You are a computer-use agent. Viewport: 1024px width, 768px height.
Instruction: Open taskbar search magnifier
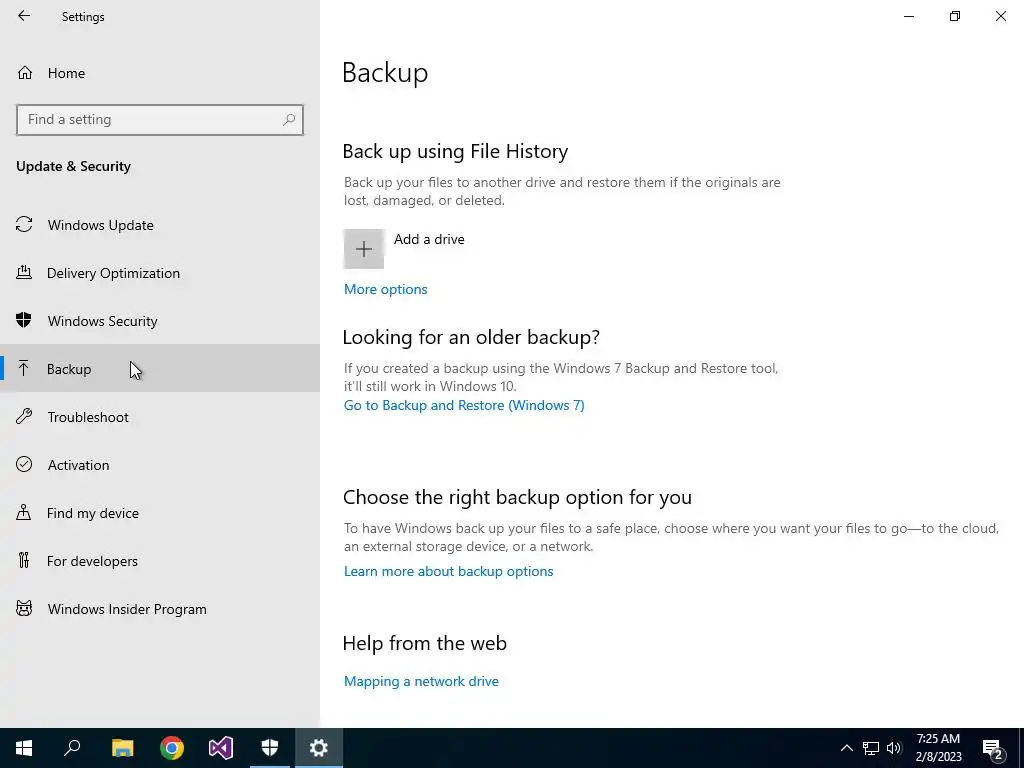[72, 748]
